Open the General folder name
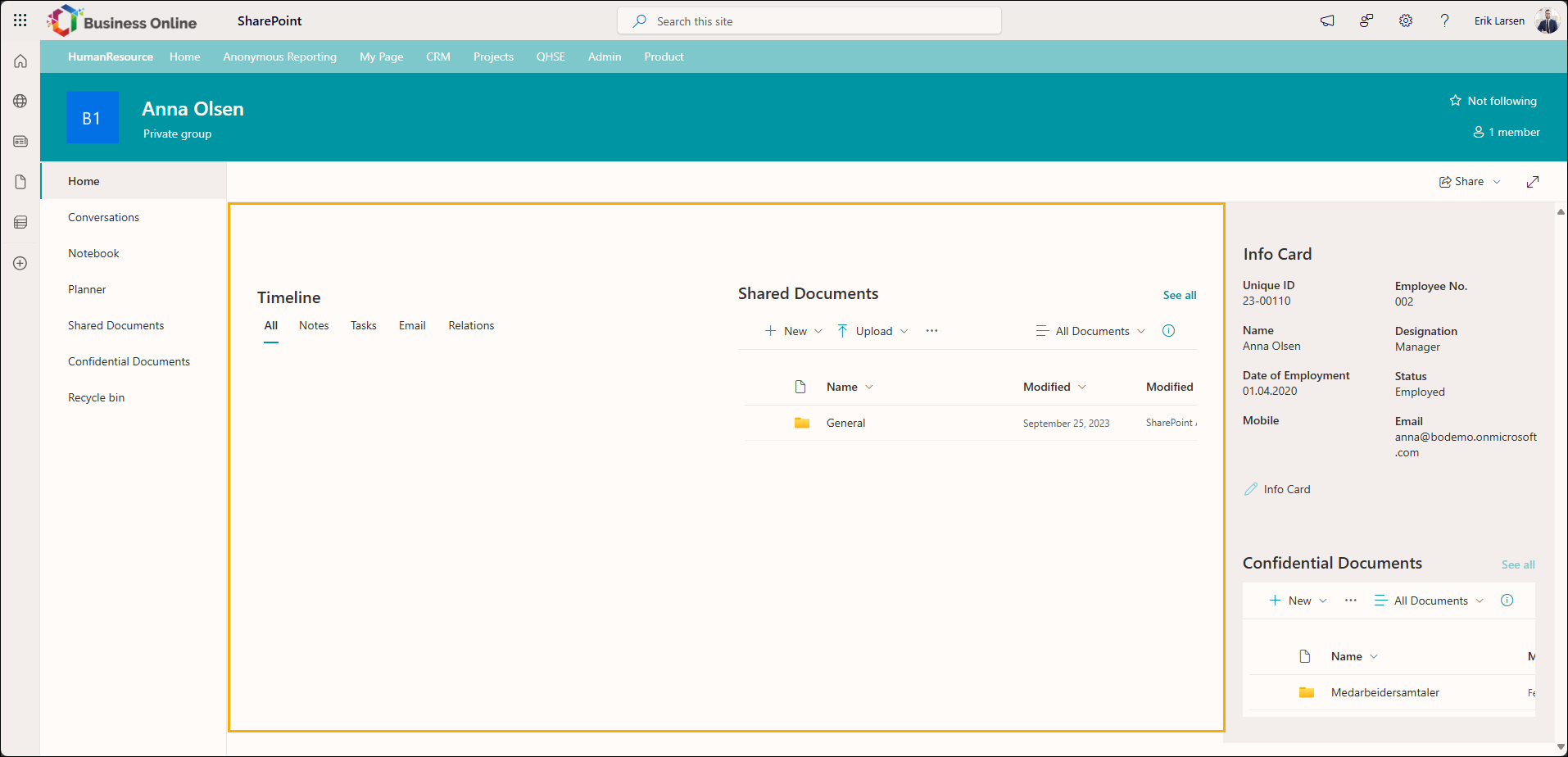 [845, 423]
